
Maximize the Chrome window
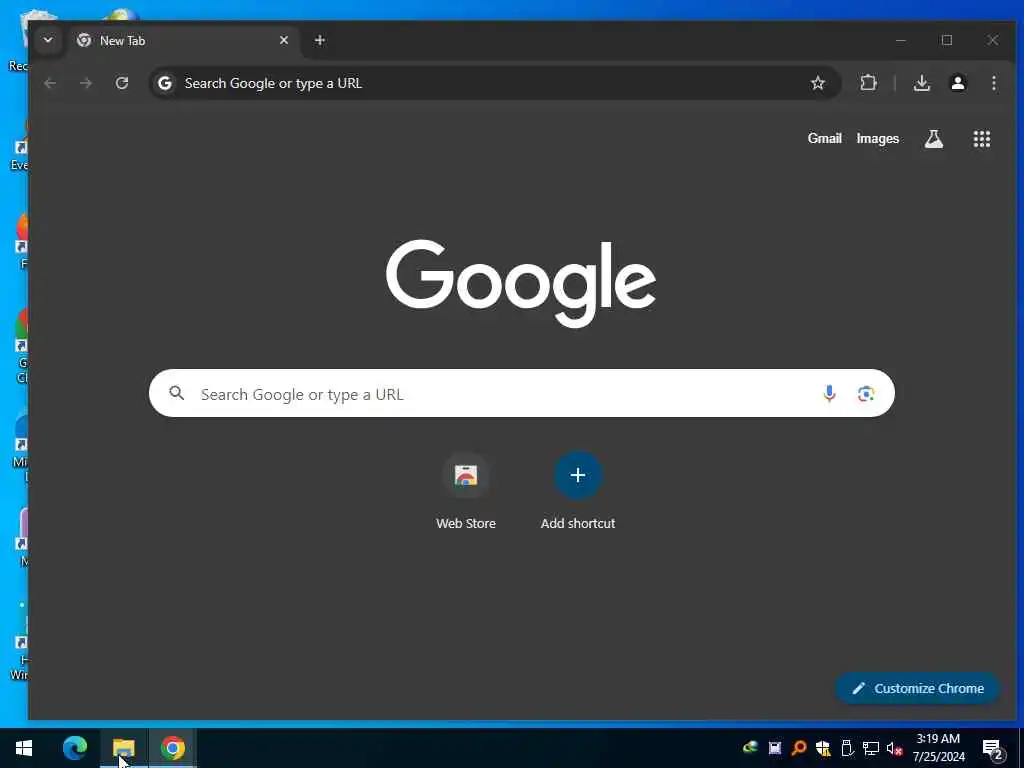click(947, 40)
